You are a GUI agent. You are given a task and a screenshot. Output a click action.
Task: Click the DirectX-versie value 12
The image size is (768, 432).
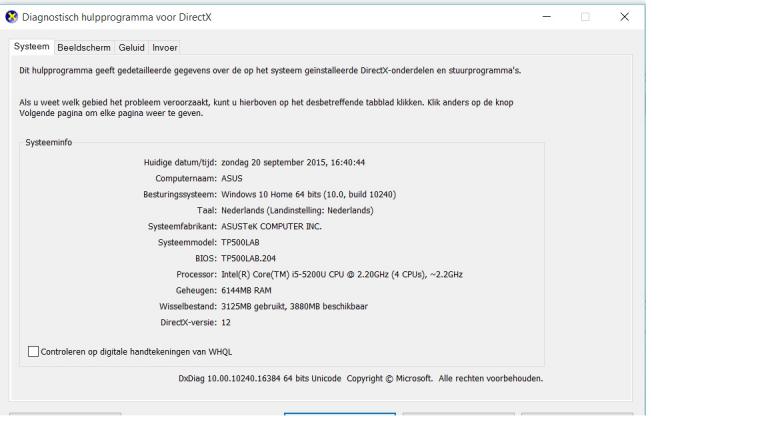point(226,322)
